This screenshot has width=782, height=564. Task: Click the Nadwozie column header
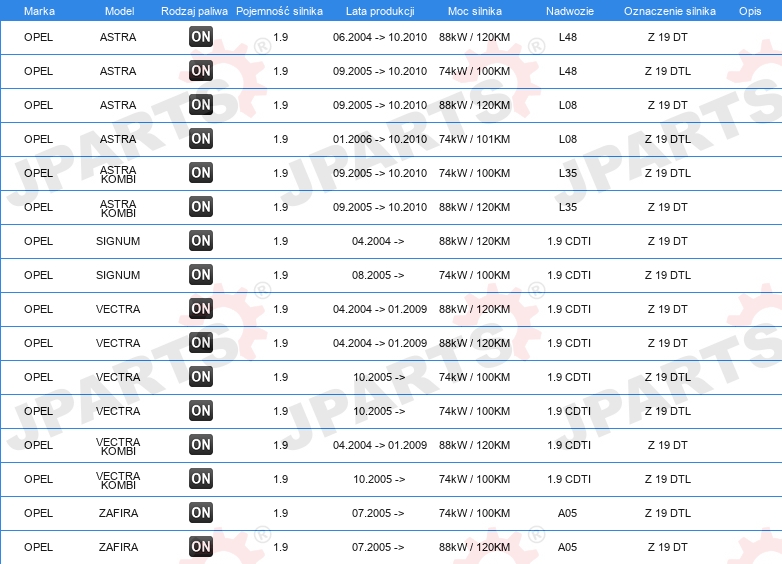570,11
